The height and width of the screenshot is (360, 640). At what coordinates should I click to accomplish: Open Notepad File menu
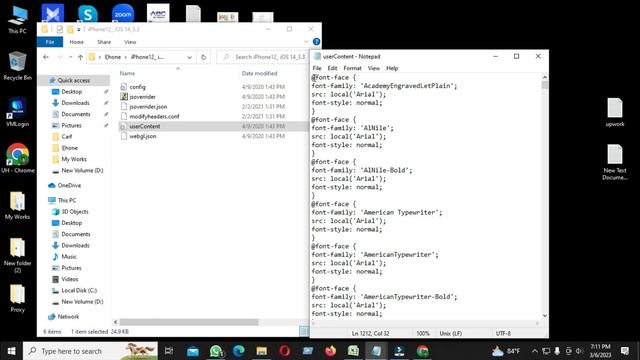tap(317, 68)
